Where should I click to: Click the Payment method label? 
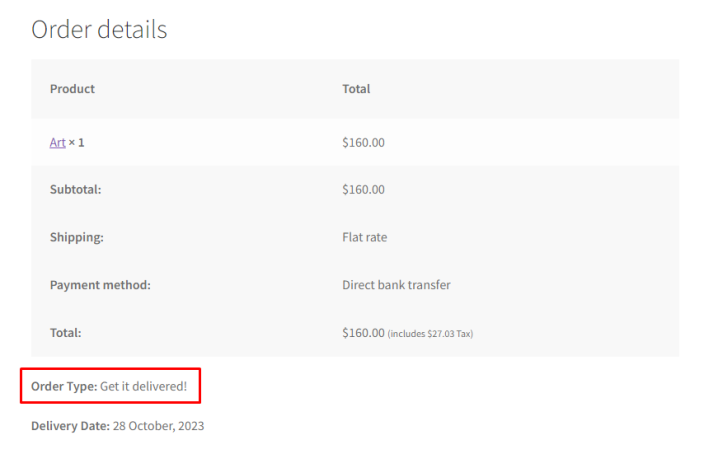pyautogui.click(x=100, y=285)
